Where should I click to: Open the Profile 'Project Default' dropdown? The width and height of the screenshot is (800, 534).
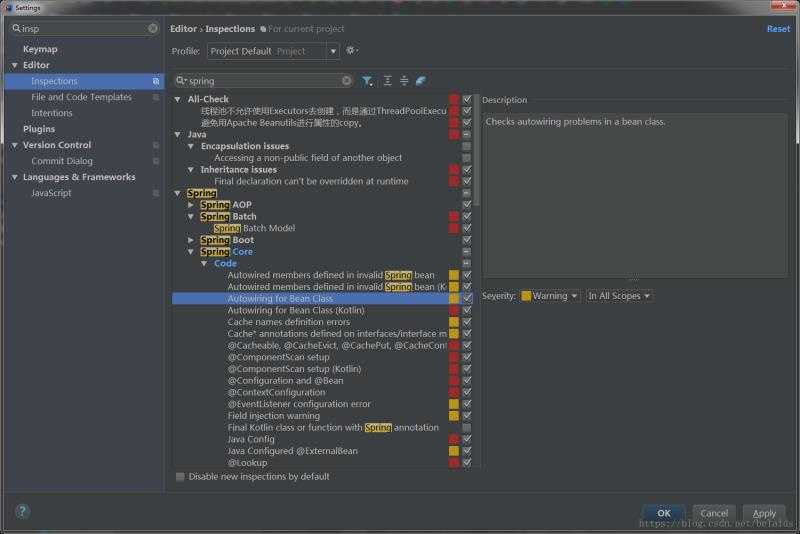point(273,52)
